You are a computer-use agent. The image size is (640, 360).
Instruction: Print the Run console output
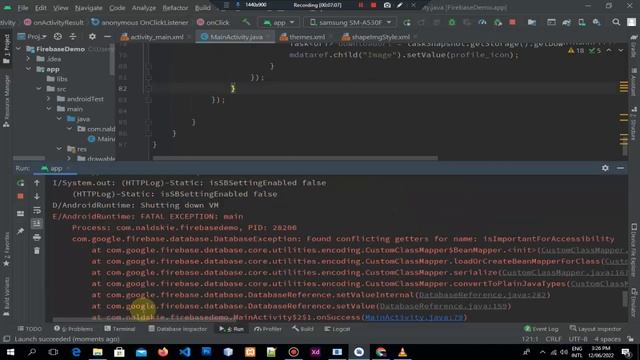click(x=37, y=237)
